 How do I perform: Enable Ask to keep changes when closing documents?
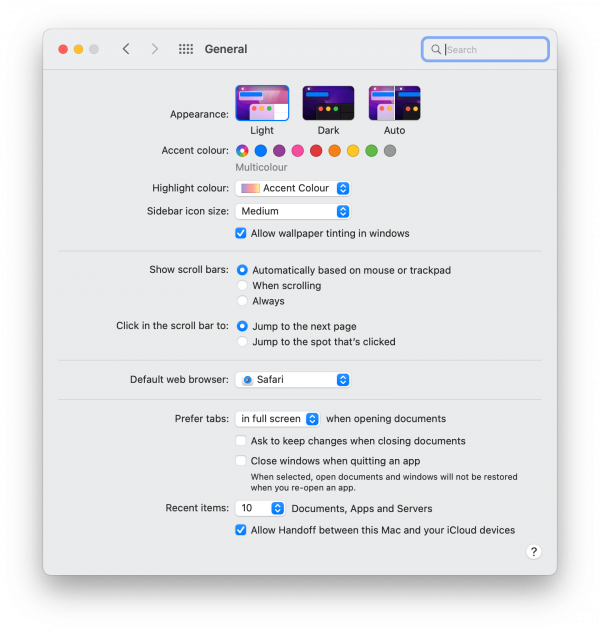[241, 441]
